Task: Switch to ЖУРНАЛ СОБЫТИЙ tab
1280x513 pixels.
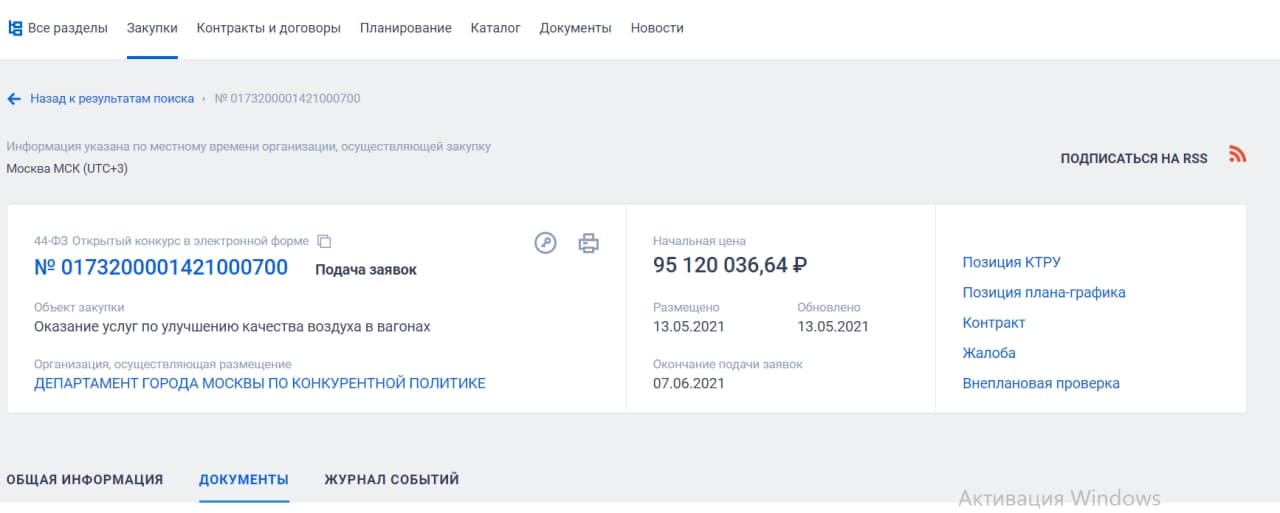Action: click(392, 480)
